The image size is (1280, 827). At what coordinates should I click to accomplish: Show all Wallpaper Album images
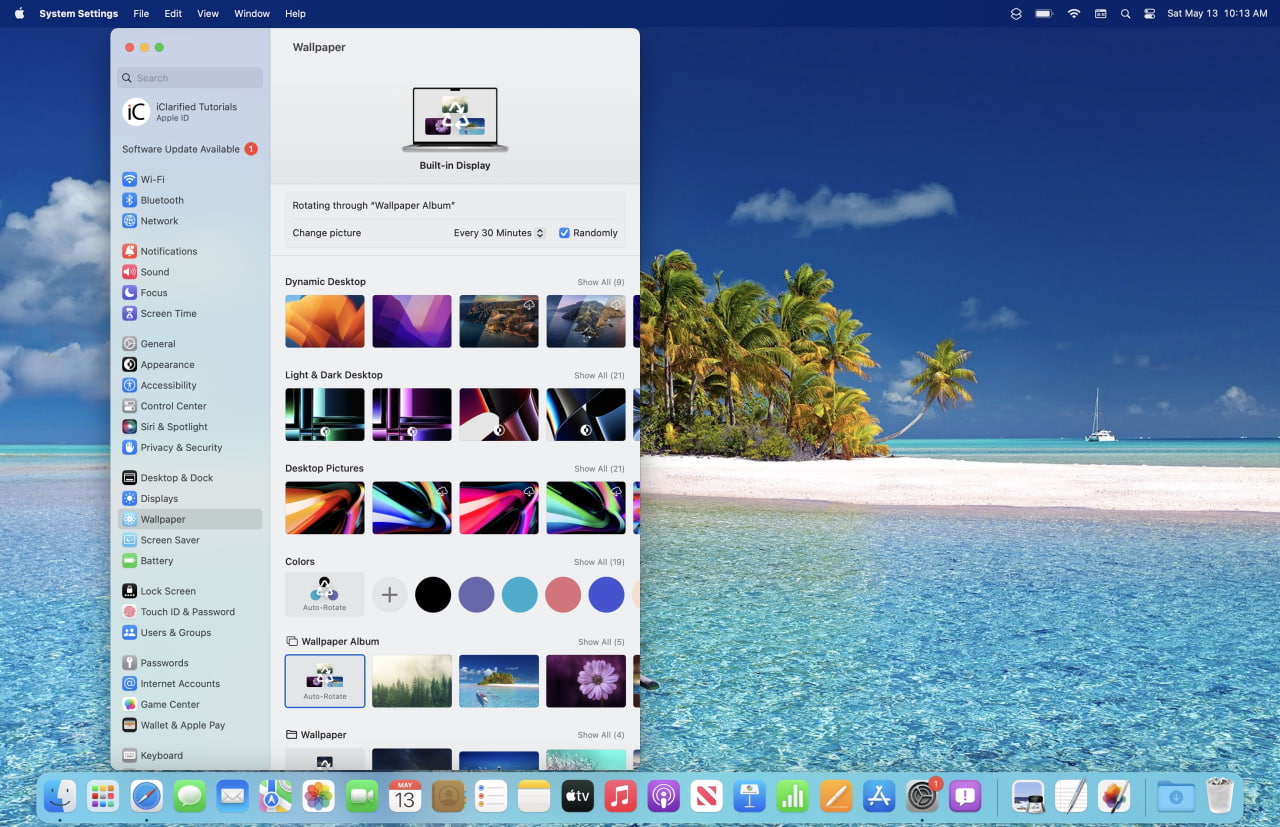pos(600,641)
